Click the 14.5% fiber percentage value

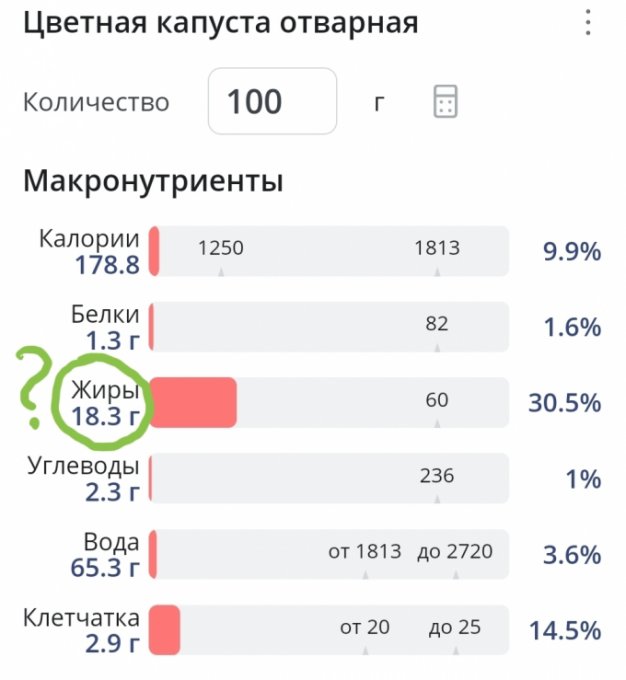(x=564, y=631)
